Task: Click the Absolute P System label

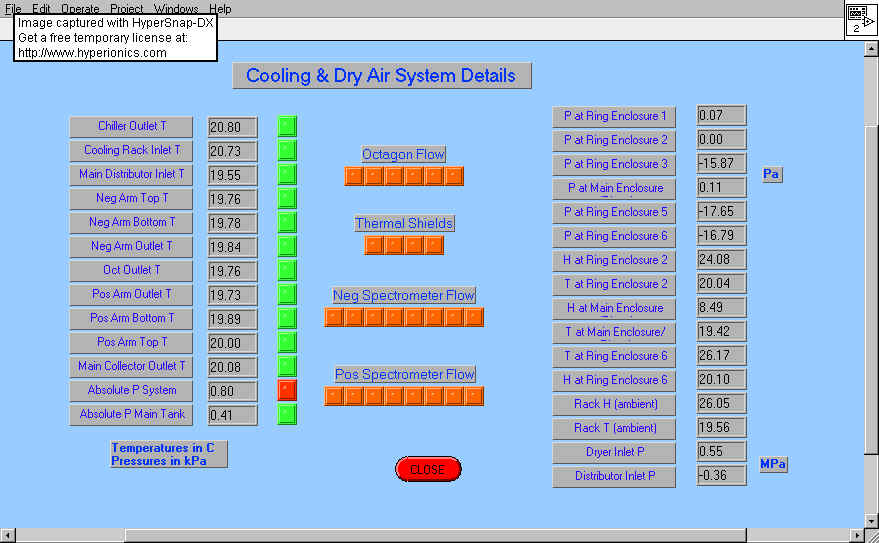Action: [x=132, y=391]
